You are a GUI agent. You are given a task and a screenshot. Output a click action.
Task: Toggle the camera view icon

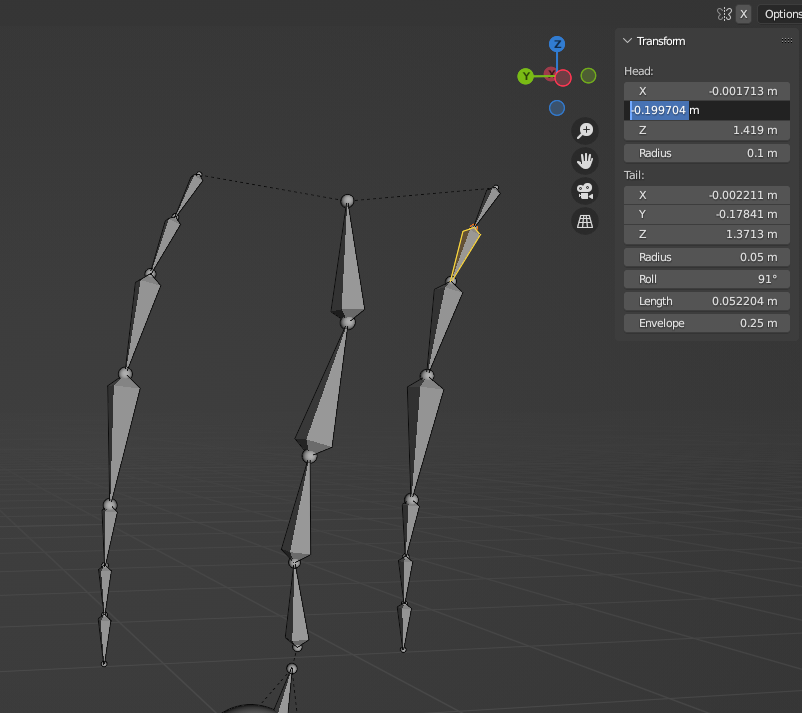[585, 191]
